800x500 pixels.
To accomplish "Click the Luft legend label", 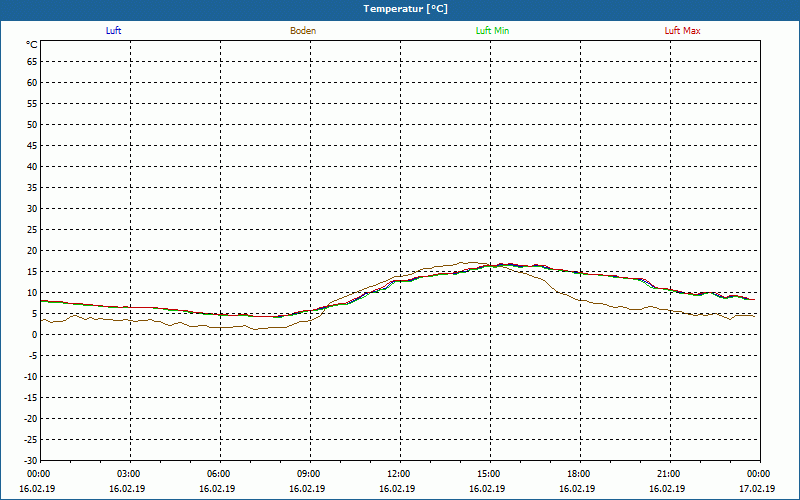I will (113, 31).
